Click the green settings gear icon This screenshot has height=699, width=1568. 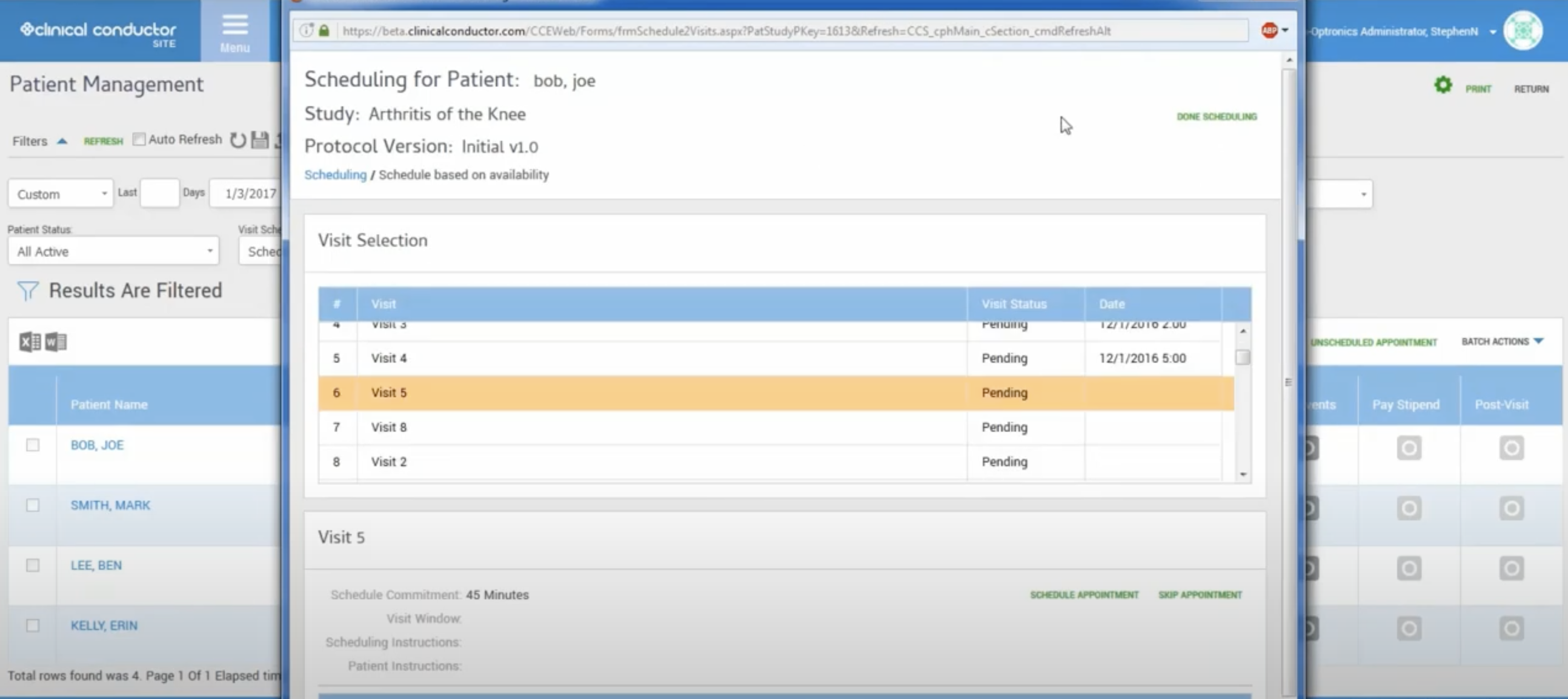coord(1443,86)
